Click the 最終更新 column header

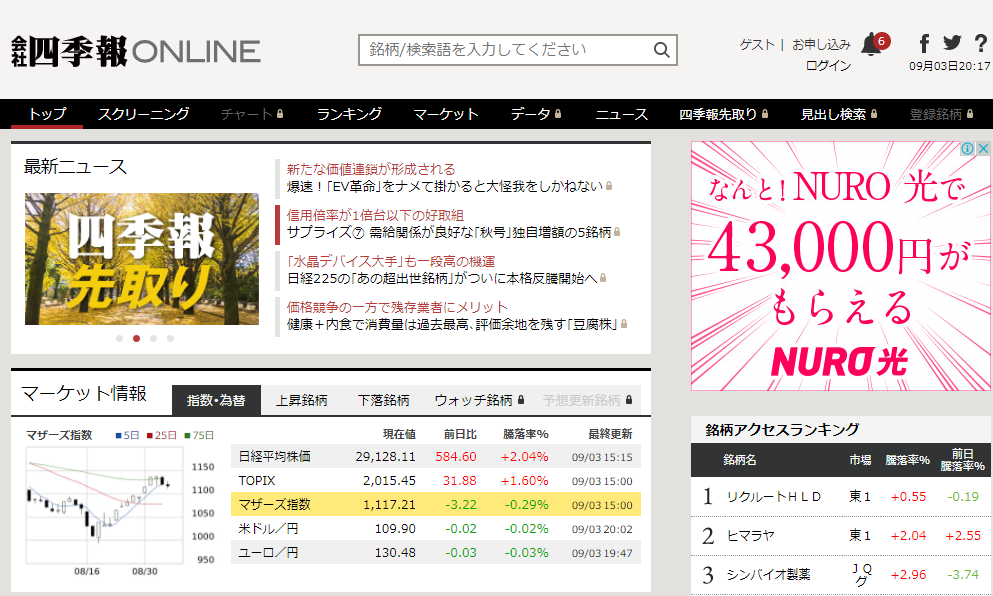coord(610,434)
